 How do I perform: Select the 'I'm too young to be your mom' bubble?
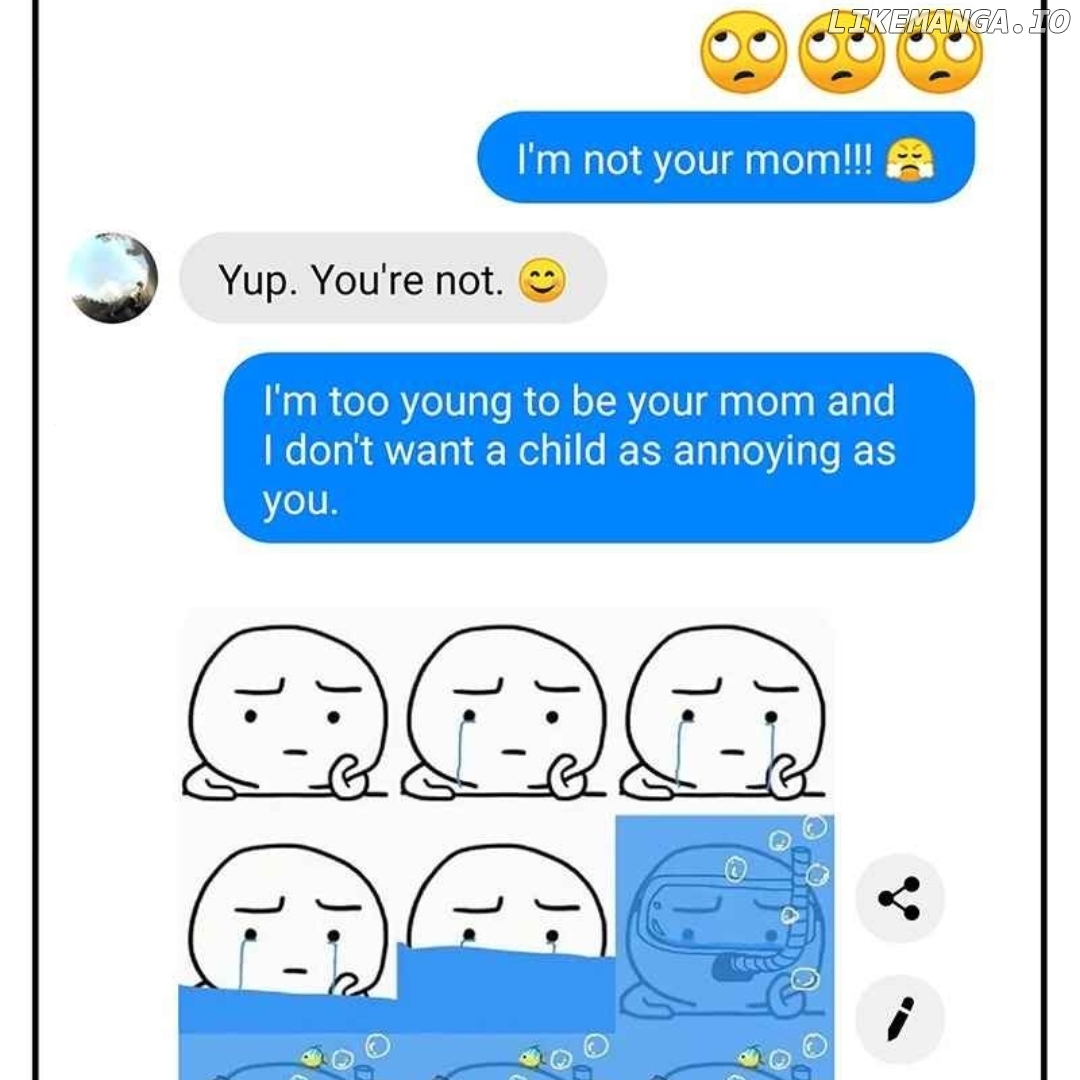click(x=599, y=448)
